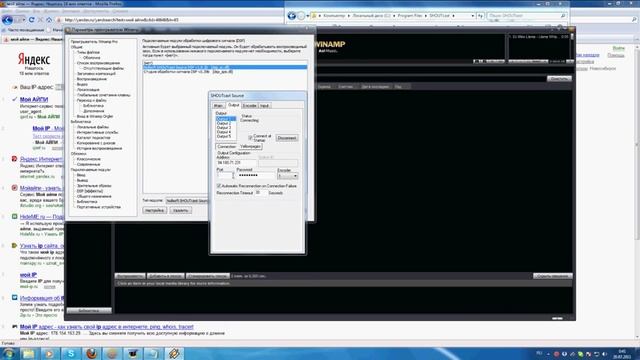Switch to Firefox in the taskbar
The width and height of the screenshot is (640, 360).
[x=91, y=353]
